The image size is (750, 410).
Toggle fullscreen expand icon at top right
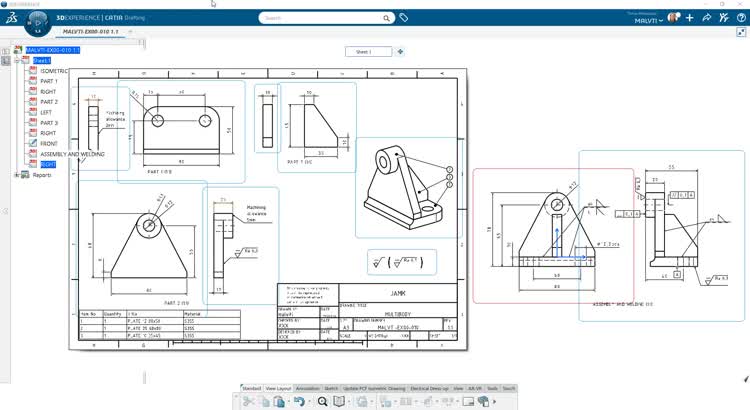point(741,32)
